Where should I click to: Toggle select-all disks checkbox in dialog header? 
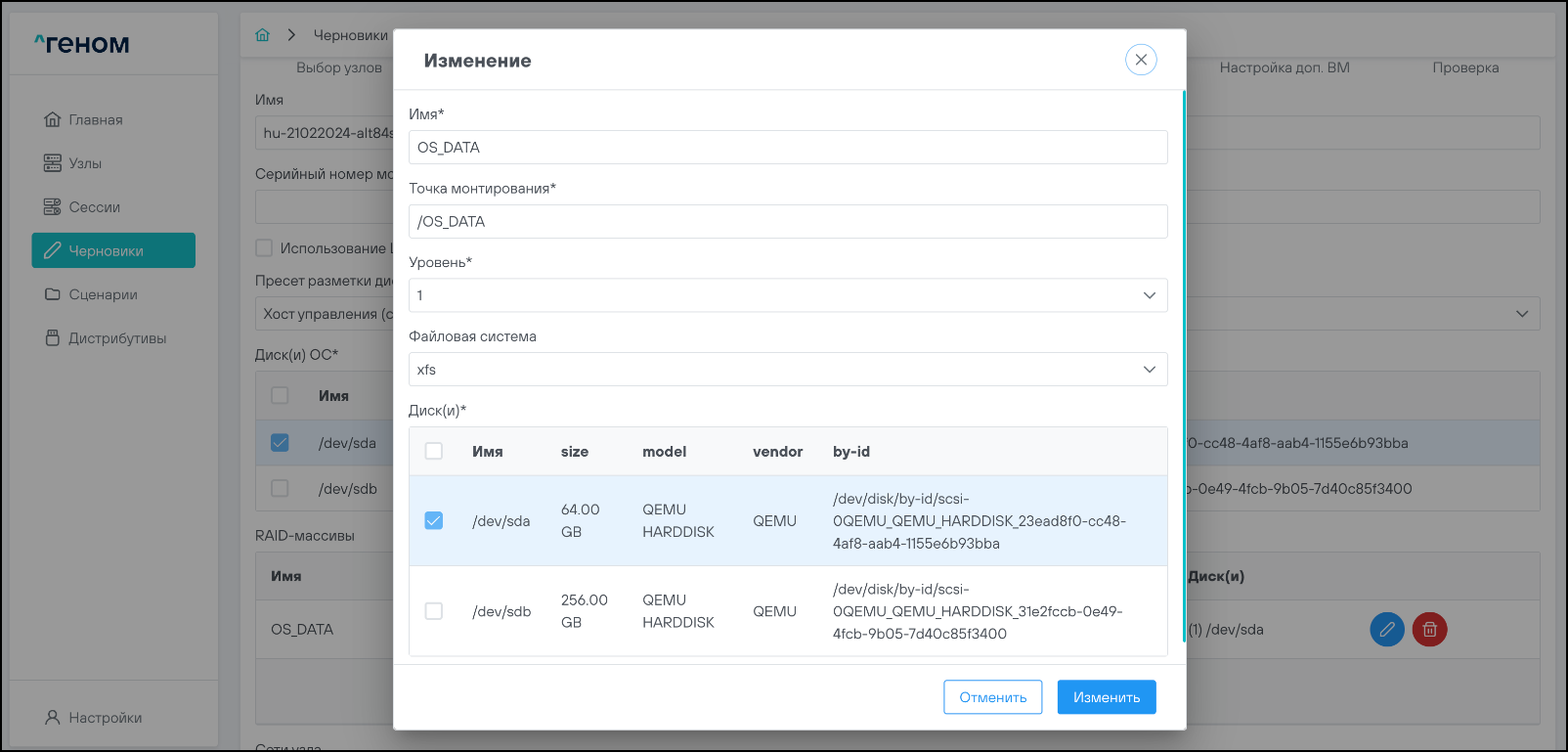tap(434, 451)
